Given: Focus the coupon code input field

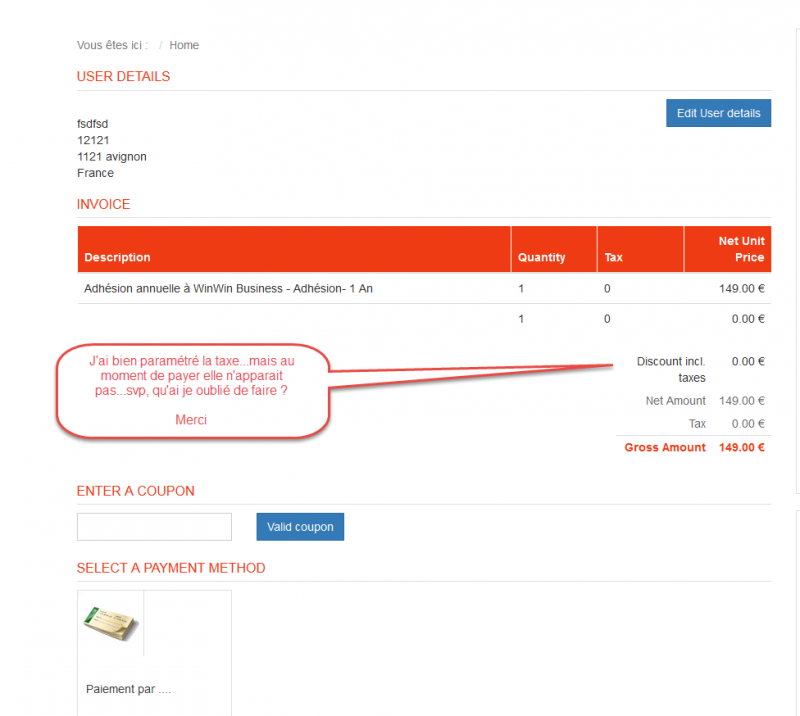Looking at the screenshot, I should click(154, 527).
